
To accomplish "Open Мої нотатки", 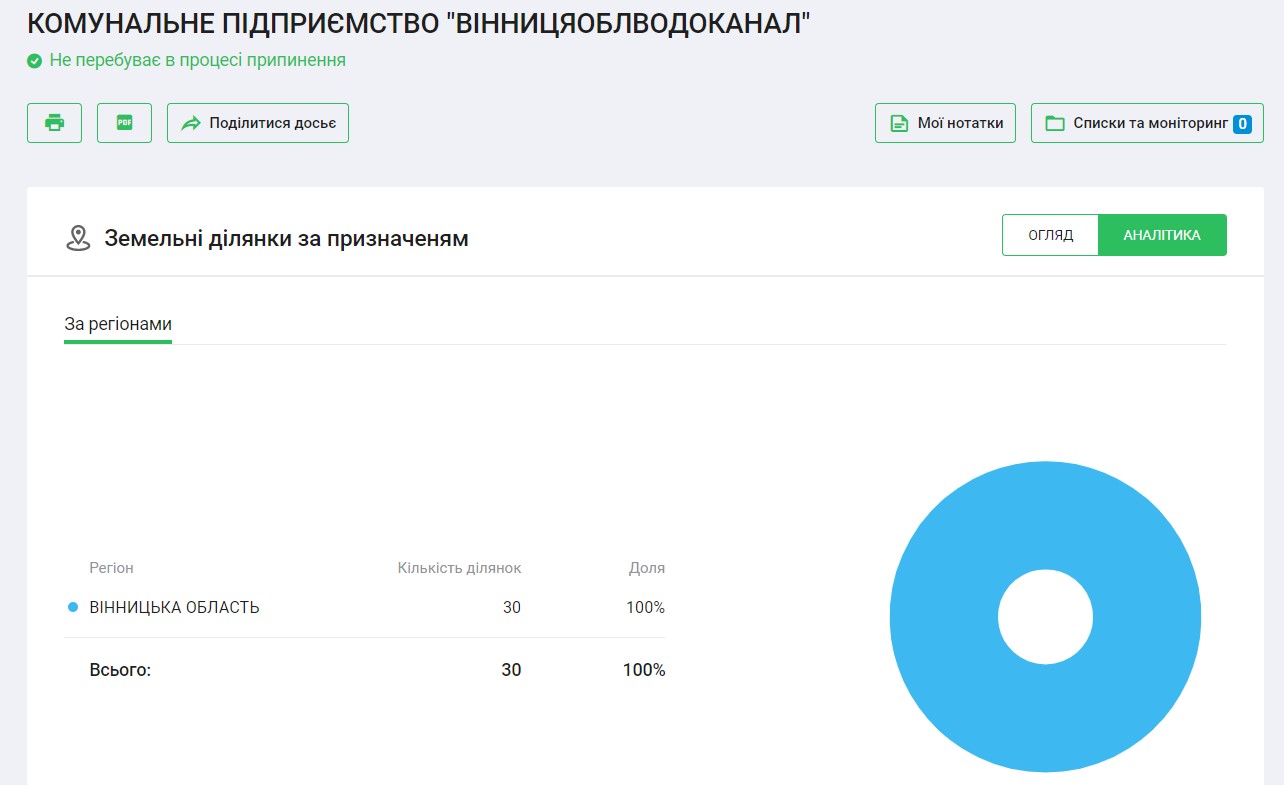I will 946,123.
